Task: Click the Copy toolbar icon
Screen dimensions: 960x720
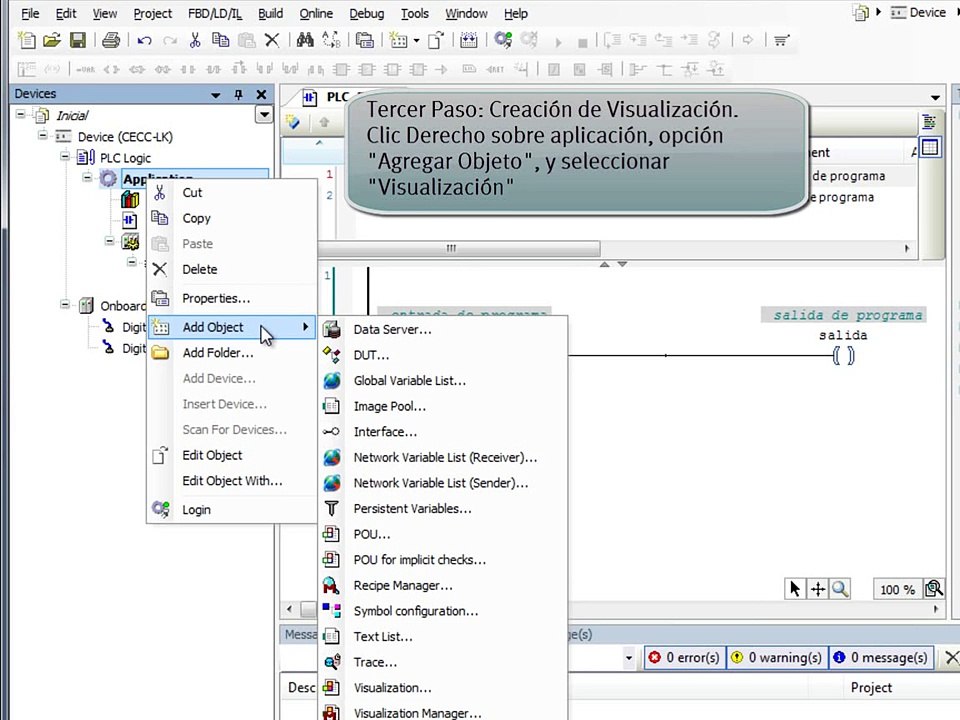Action: point(220,40)
